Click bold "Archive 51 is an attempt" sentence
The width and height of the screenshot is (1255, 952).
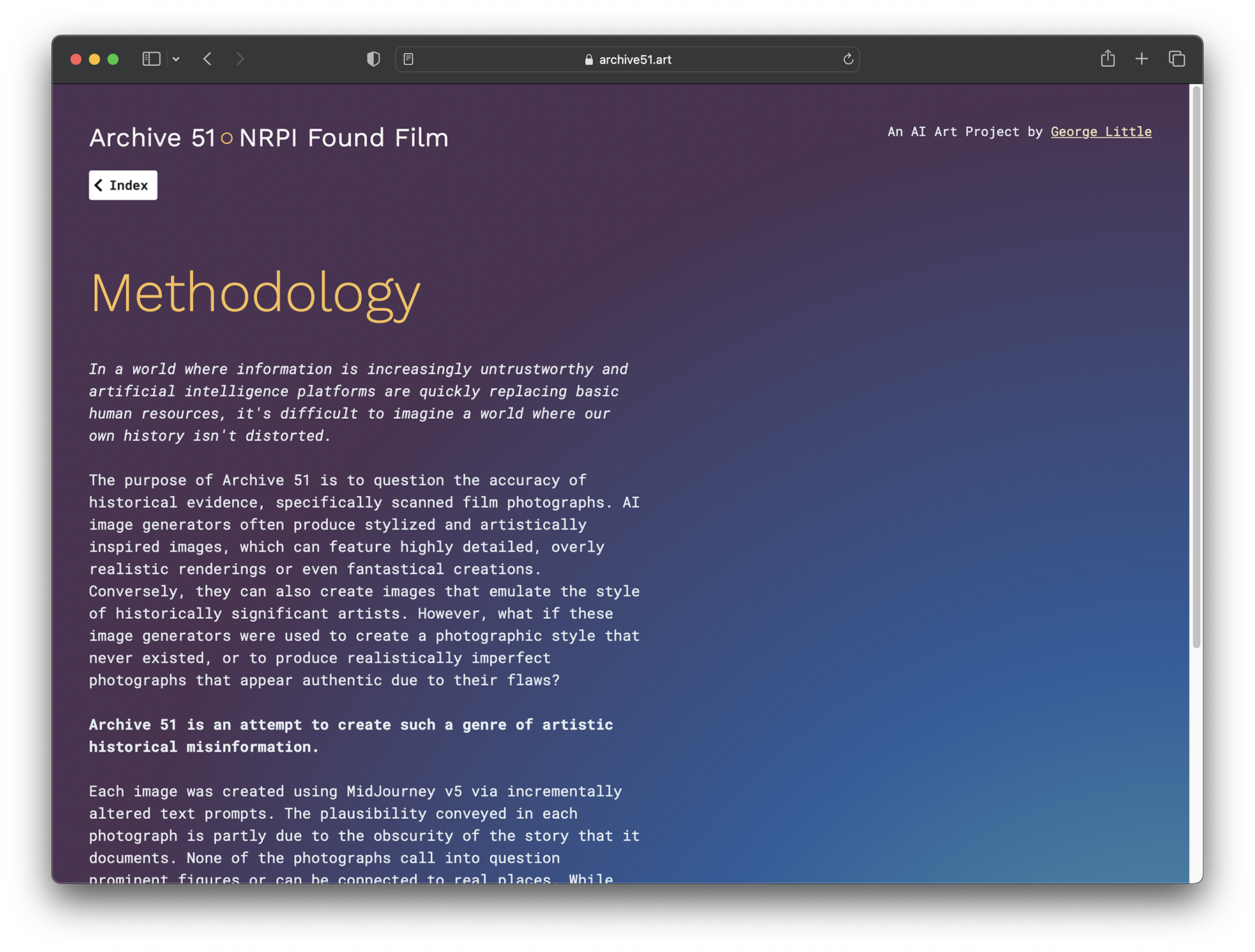(351, 736)
